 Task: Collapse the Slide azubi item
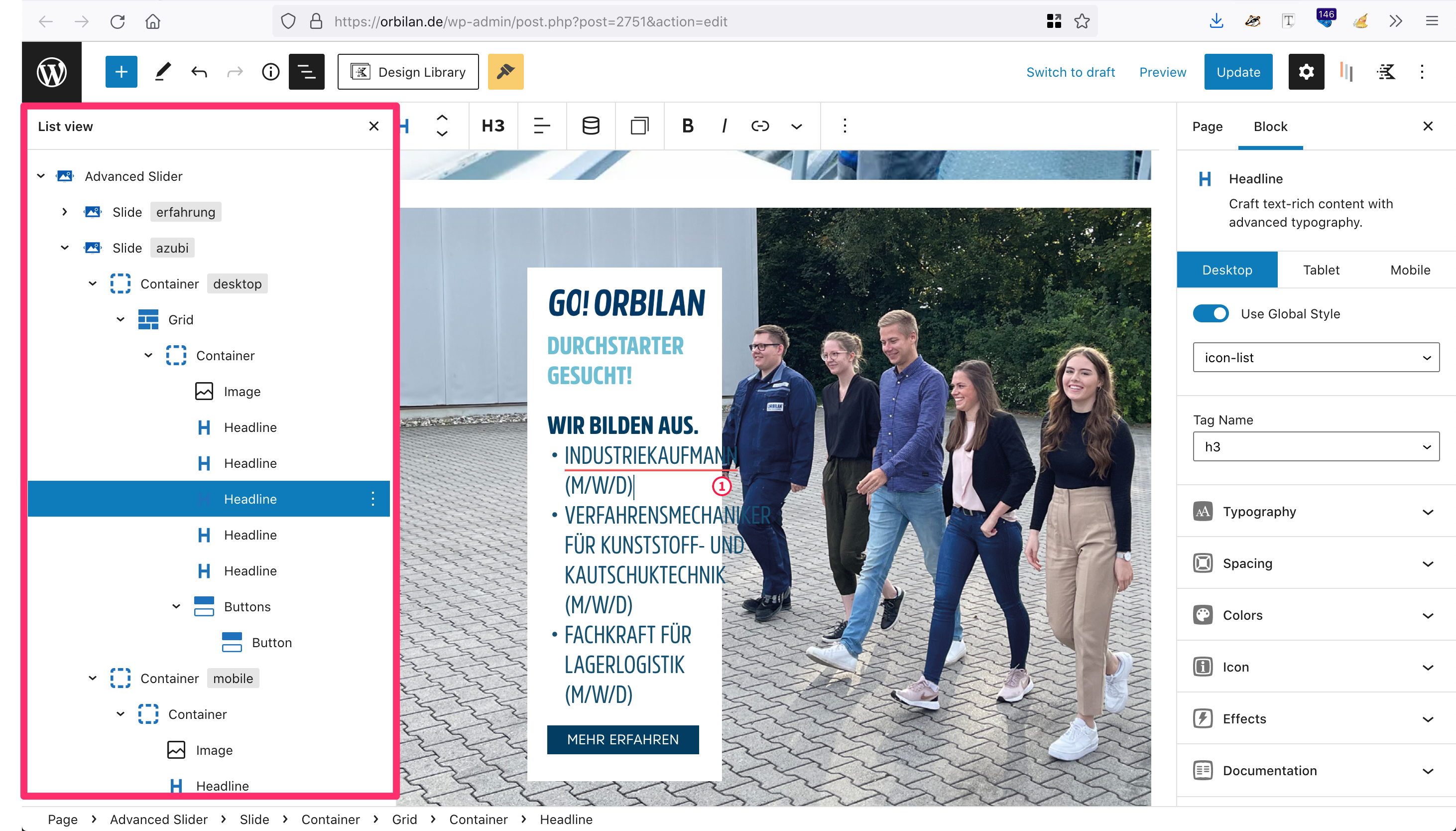[x=64, y=248]
